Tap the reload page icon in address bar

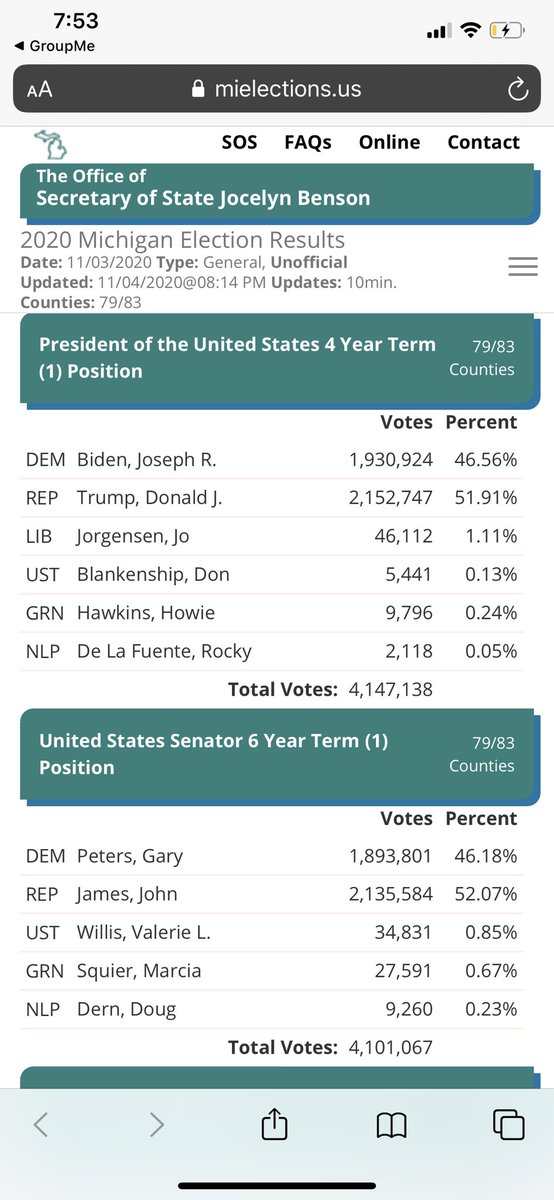(517, 89)
